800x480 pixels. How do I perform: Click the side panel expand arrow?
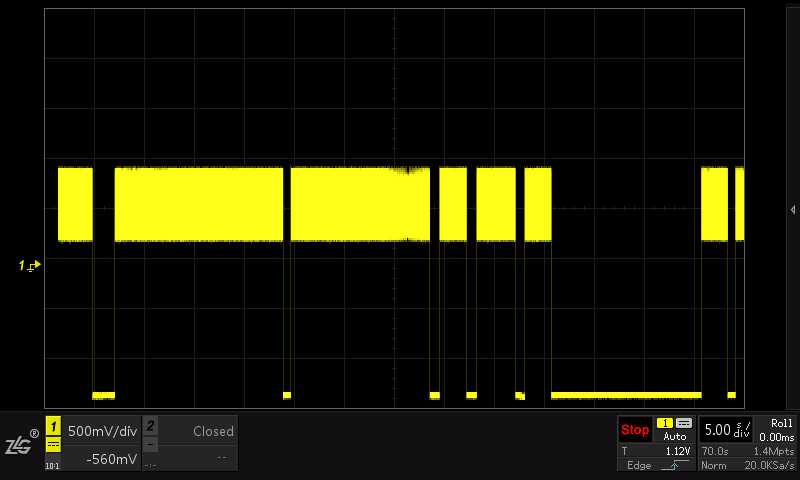pos(792,210)
